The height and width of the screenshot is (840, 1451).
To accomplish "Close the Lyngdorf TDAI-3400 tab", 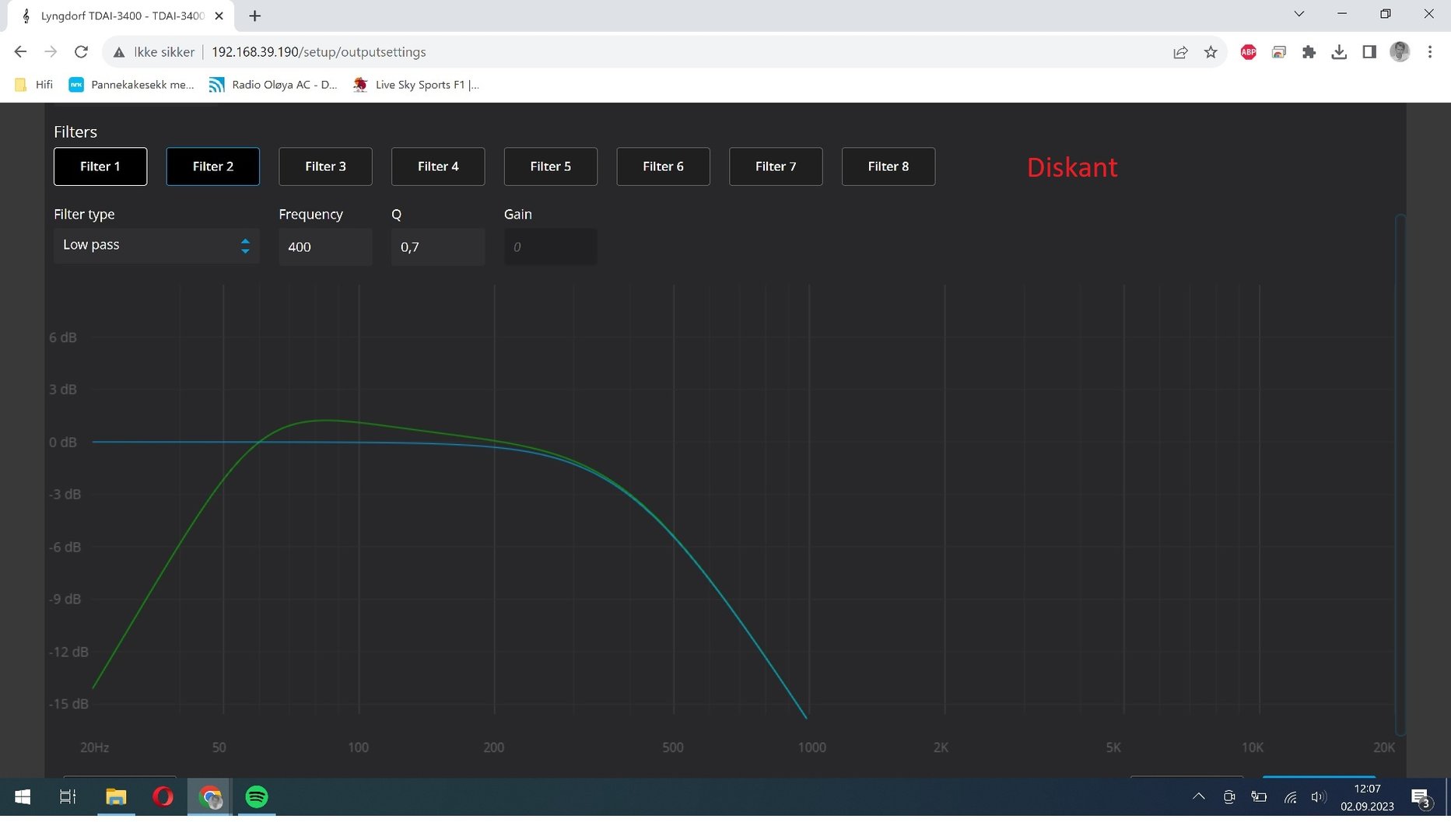I will pos(219,16).
